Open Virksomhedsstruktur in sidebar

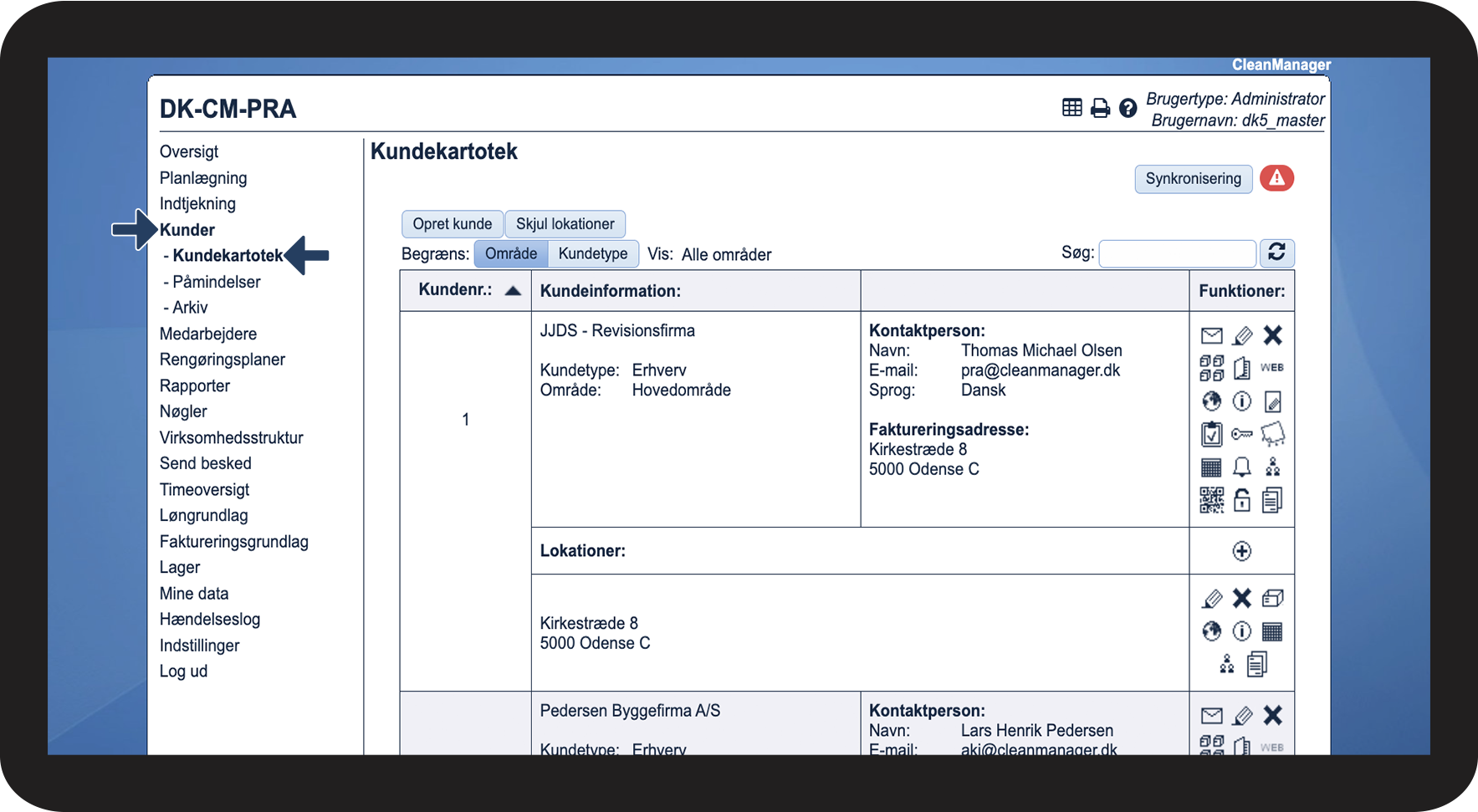232,437
